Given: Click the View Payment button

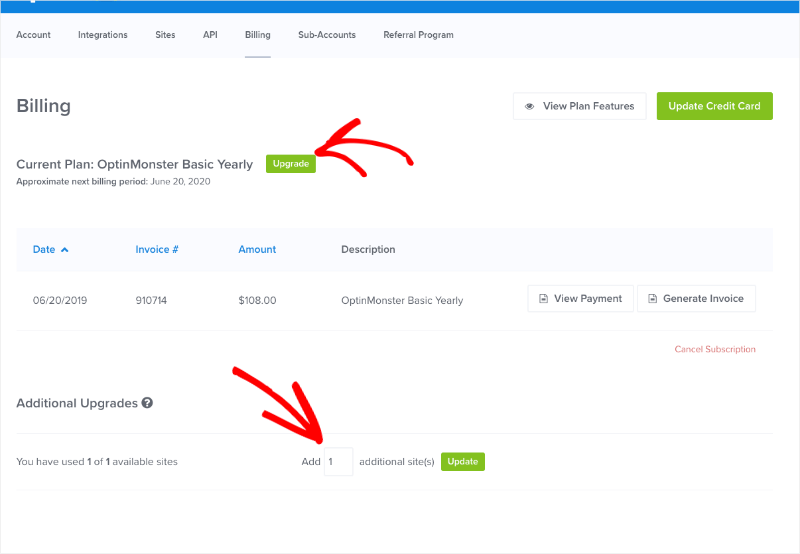Looking at the screenshot, I should pos(581,298).
